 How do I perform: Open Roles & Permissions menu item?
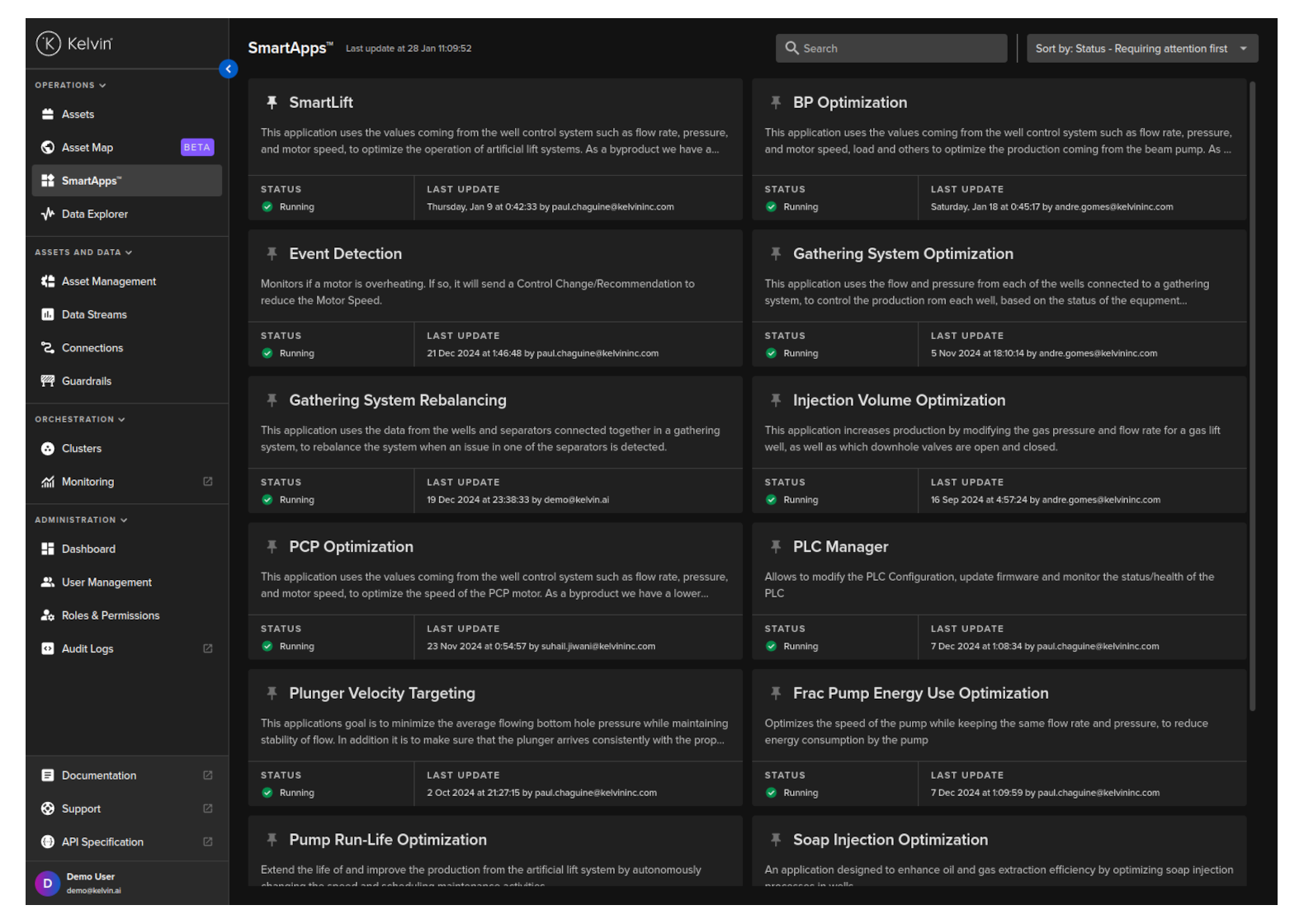[x=110, y=615]
